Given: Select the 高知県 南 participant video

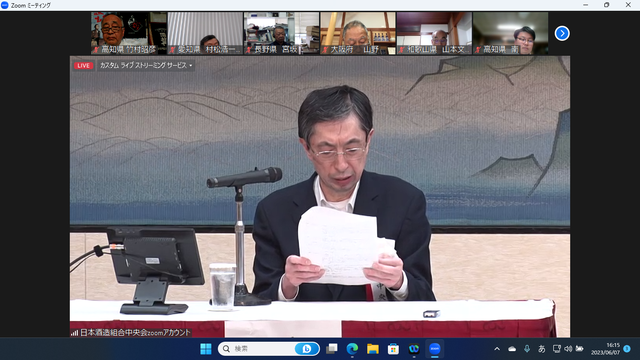Looking at the screenshot, I should 511,33.
